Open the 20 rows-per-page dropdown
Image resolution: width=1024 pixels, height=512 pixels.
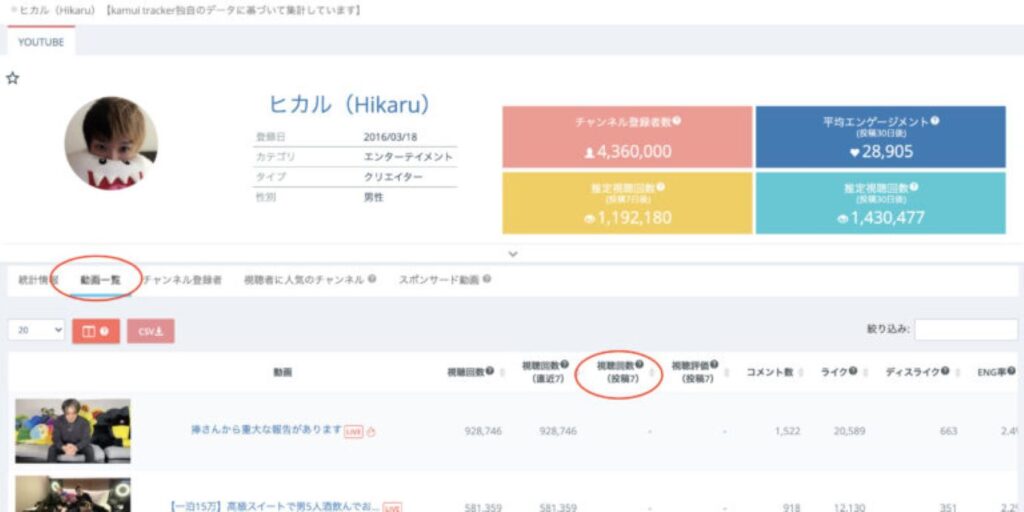point(37,330)
